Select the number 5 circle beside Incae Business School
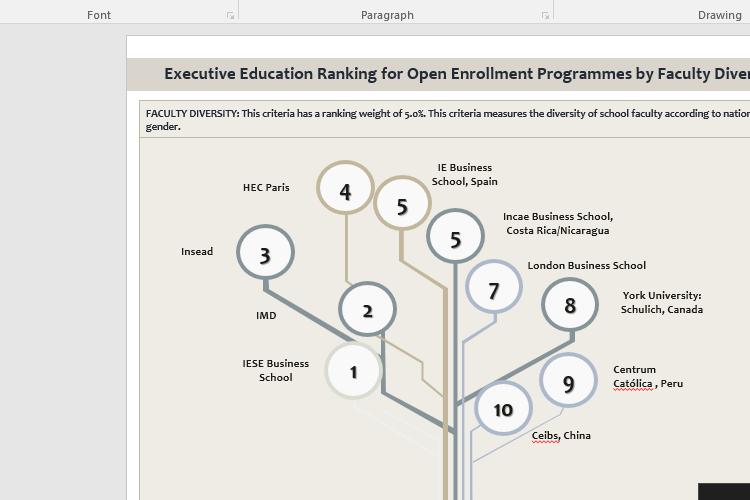The height and width of the screenshot is (500, 750). (455, 236)
